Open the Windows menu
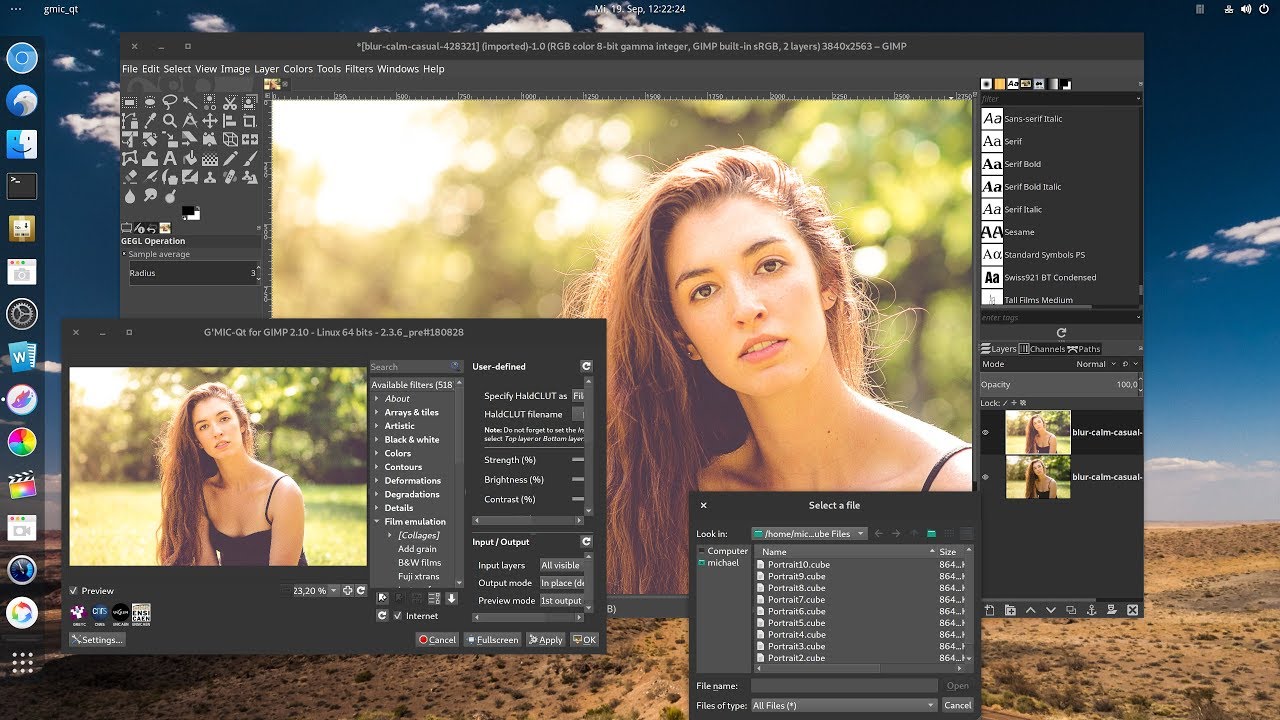This screenshot has width=1280, height=720. (x=398, y=69)
